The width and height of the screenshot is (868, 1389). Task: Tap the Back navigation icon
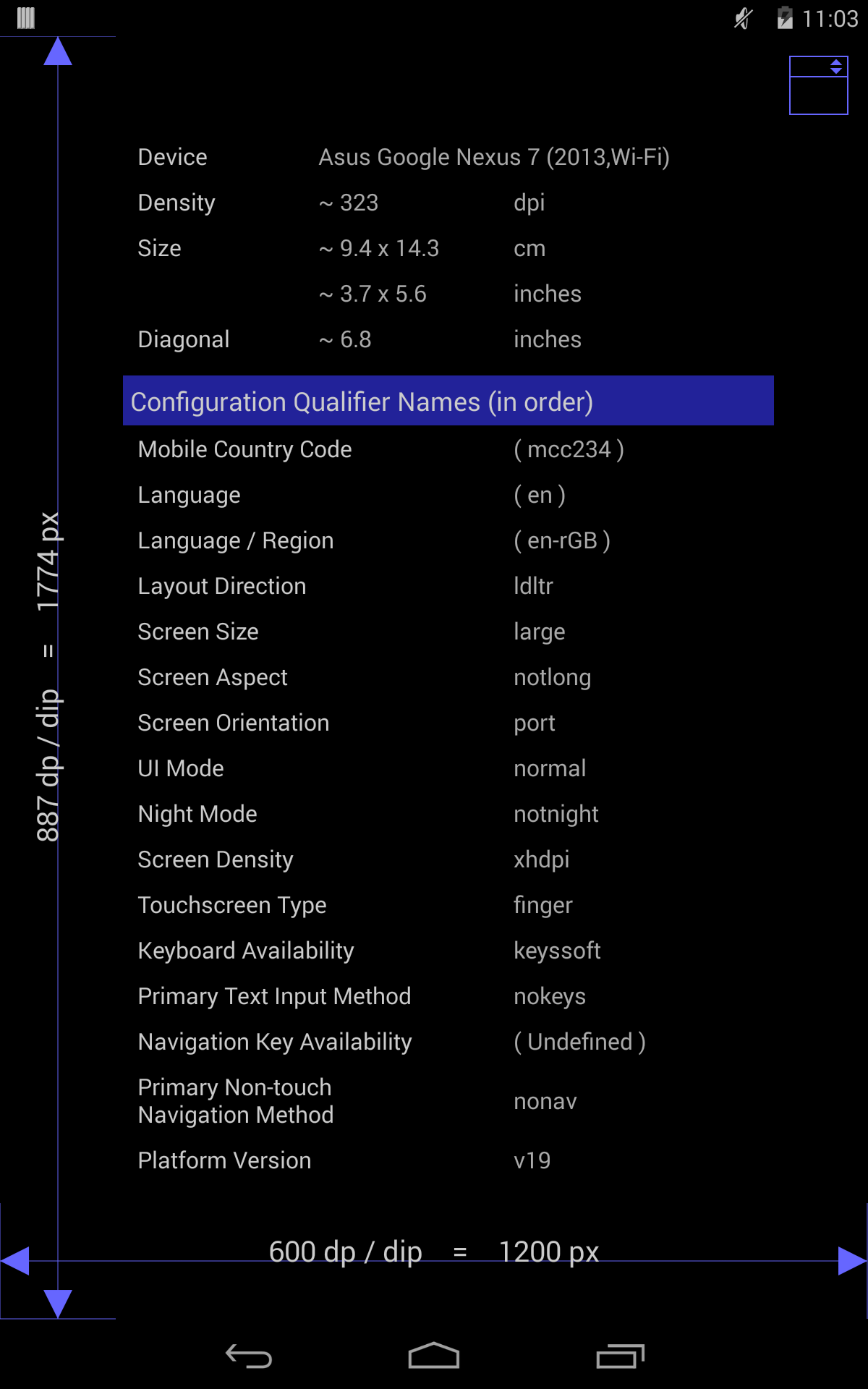click(x=249, y=1356)
